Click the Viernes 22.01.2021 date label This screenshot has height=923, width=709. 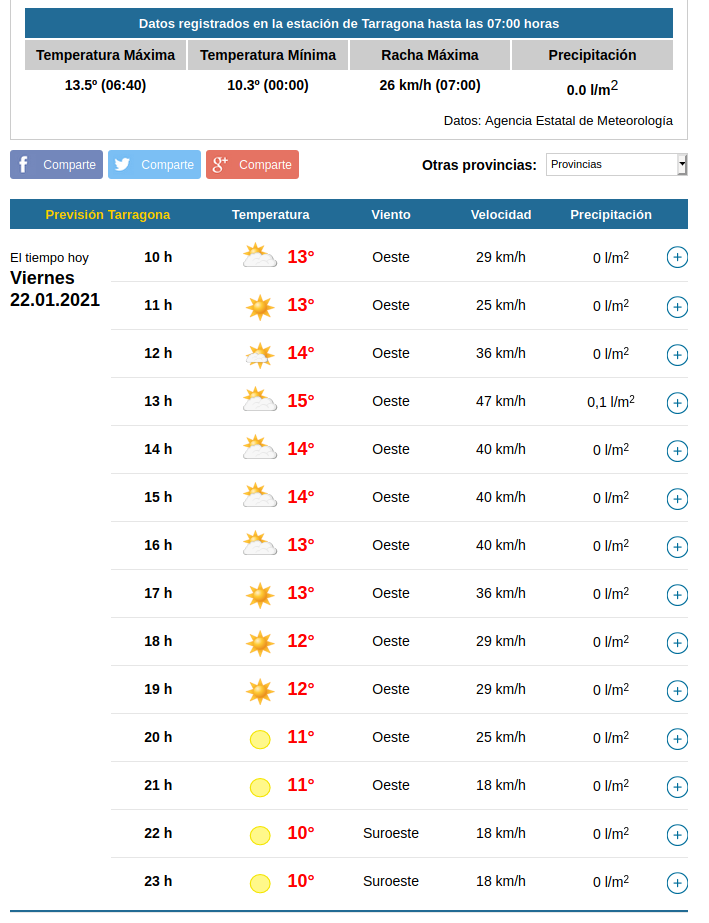[55, 288]
